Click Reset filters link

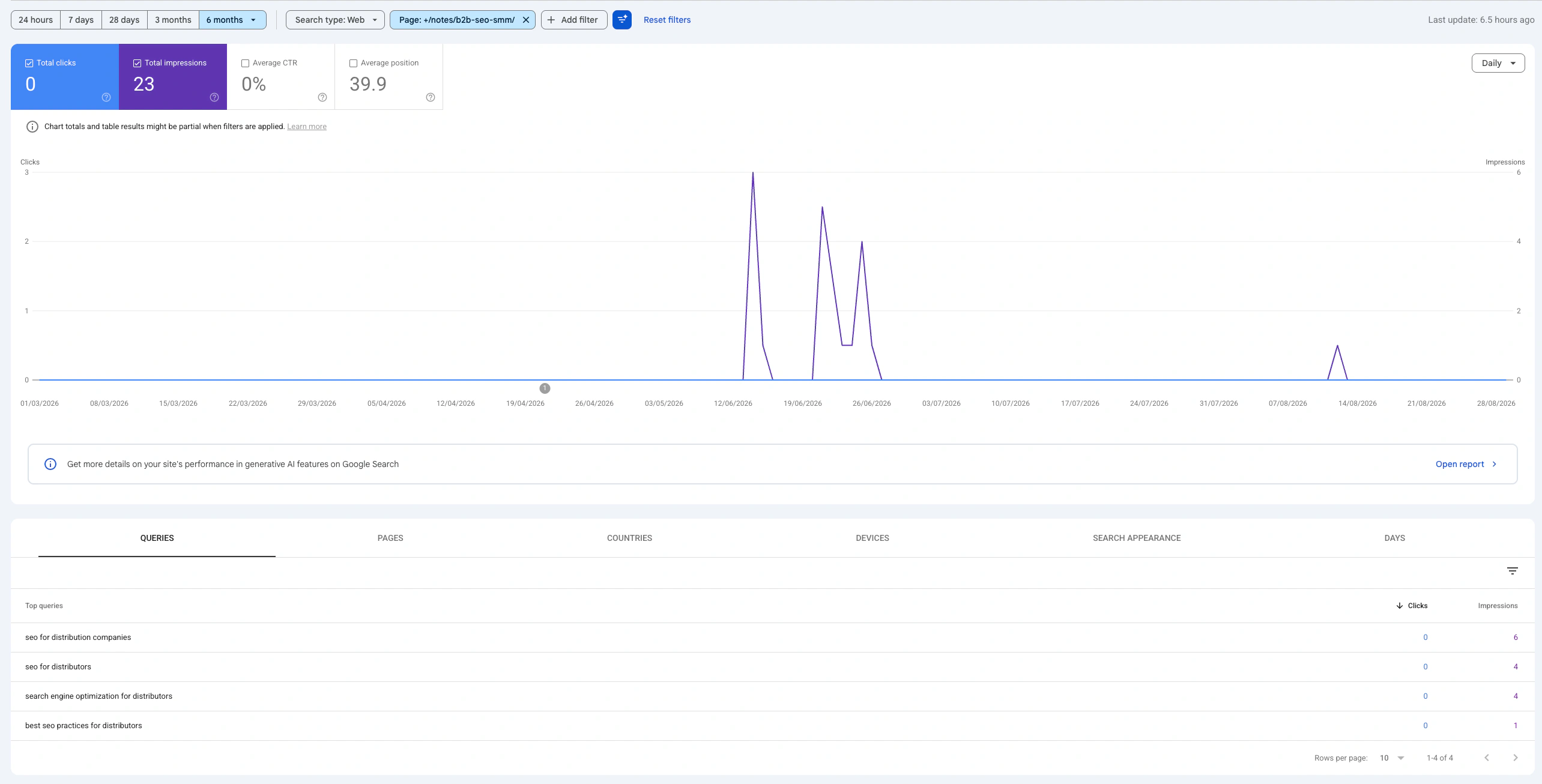(x=667, y=20)
